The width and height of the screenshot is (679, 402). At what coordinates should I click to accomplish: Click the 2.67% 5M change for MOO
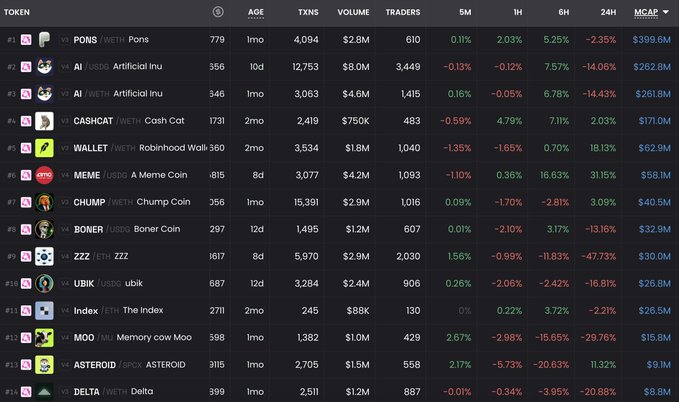click(459, 337)
